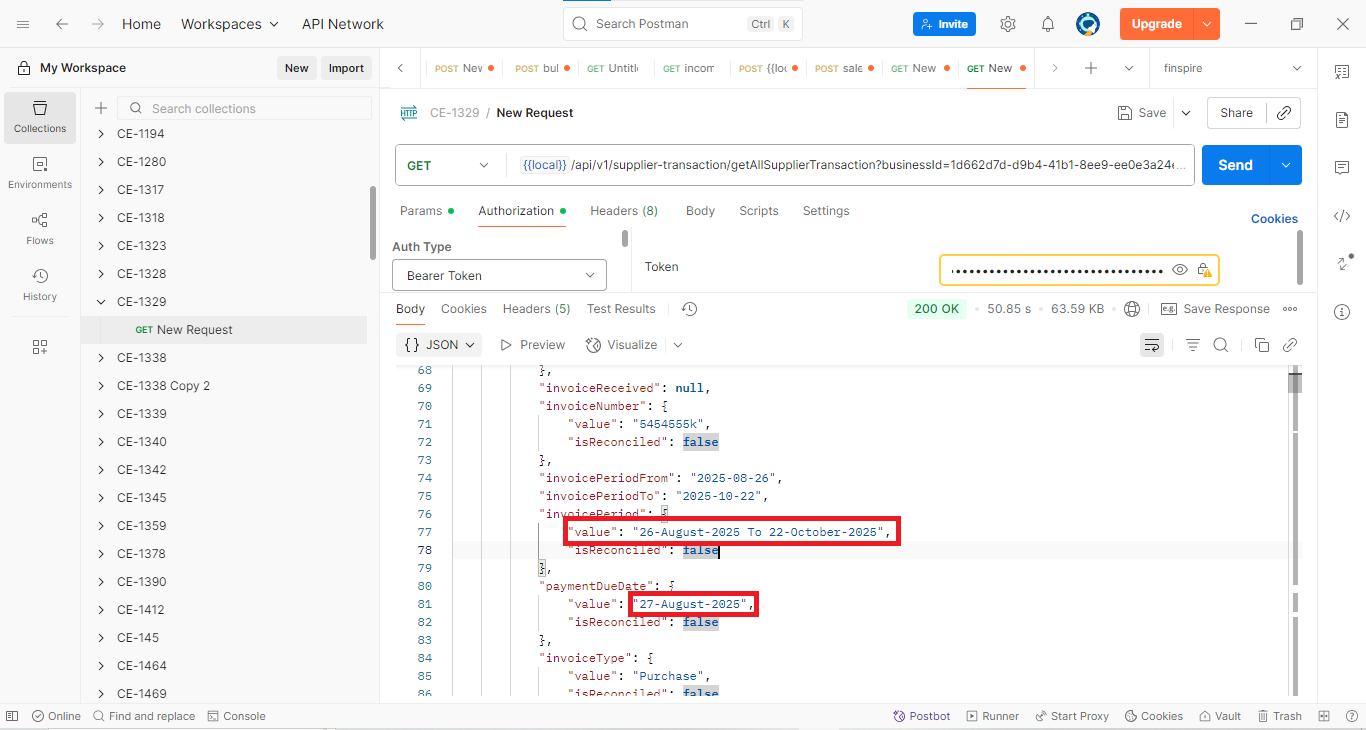Switch to the Headers (8) request tab
This screenshot has width=1366, height=730.
[x=624, y=211]
